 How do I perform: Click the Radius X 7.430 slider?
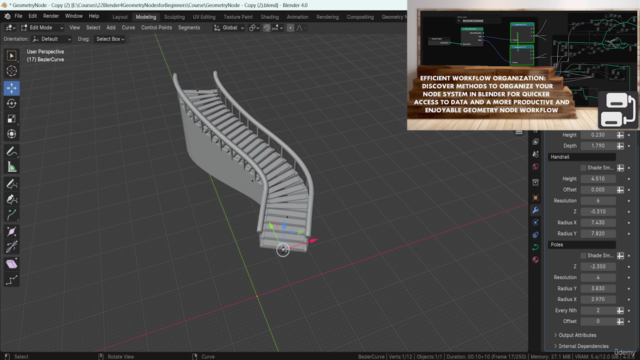598,223
